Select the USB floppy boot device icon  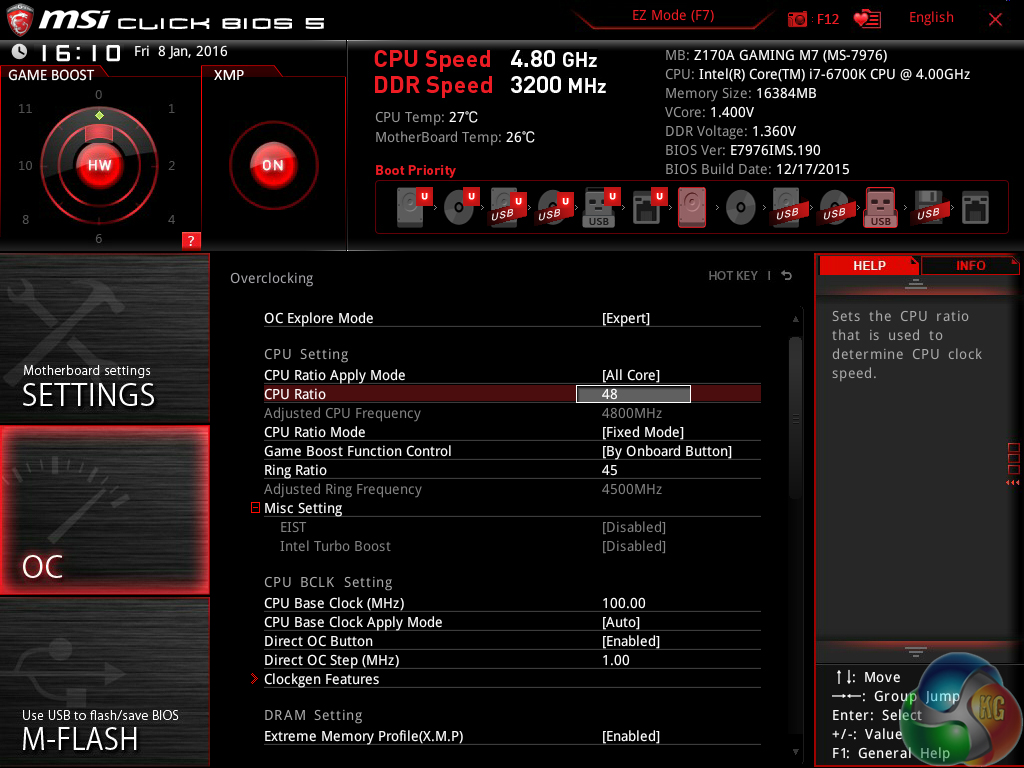pyautogui.click(x=928, y=207)
